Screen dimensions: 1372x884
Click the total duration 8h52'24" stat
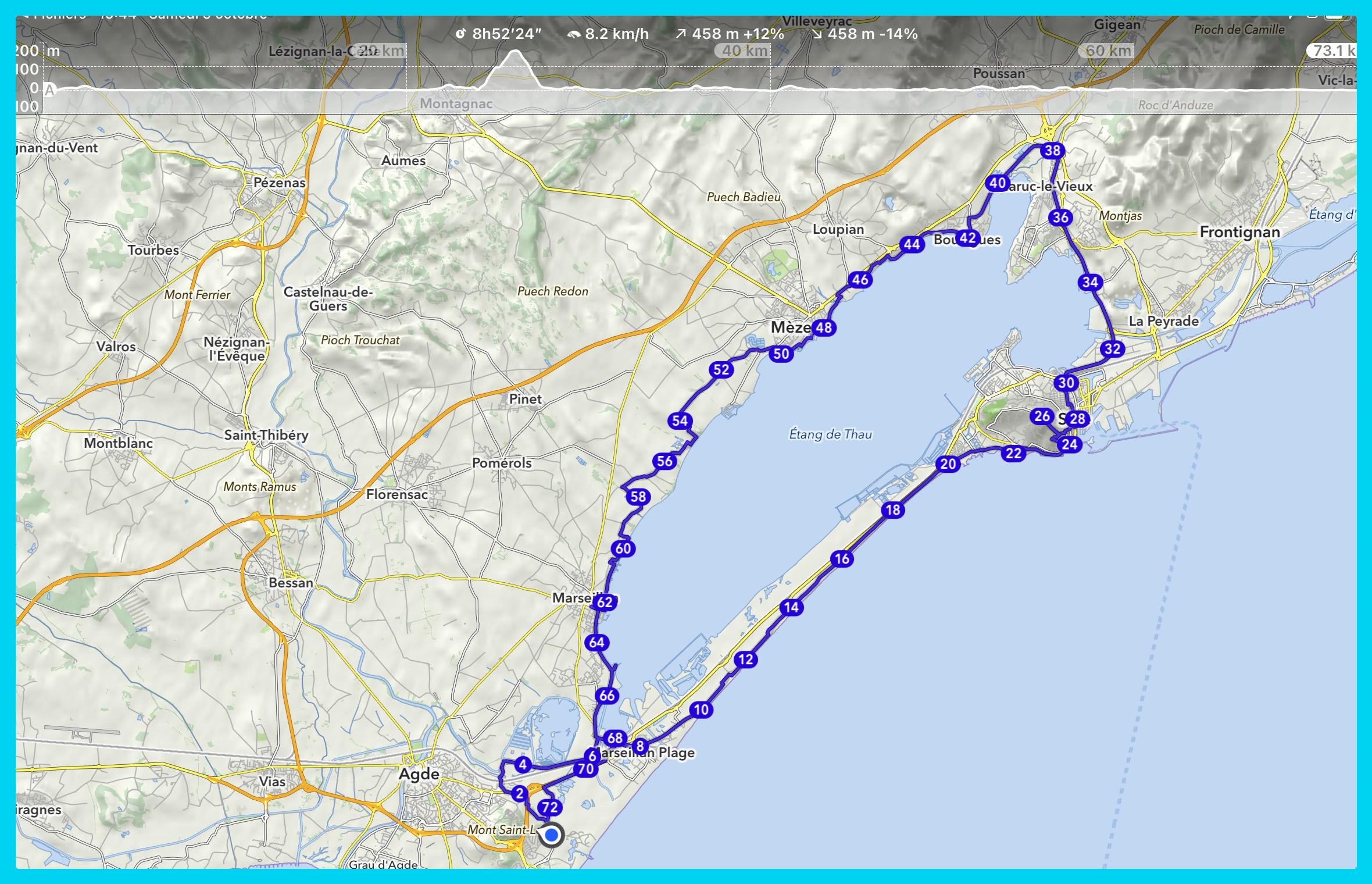[x=506, y=34]
